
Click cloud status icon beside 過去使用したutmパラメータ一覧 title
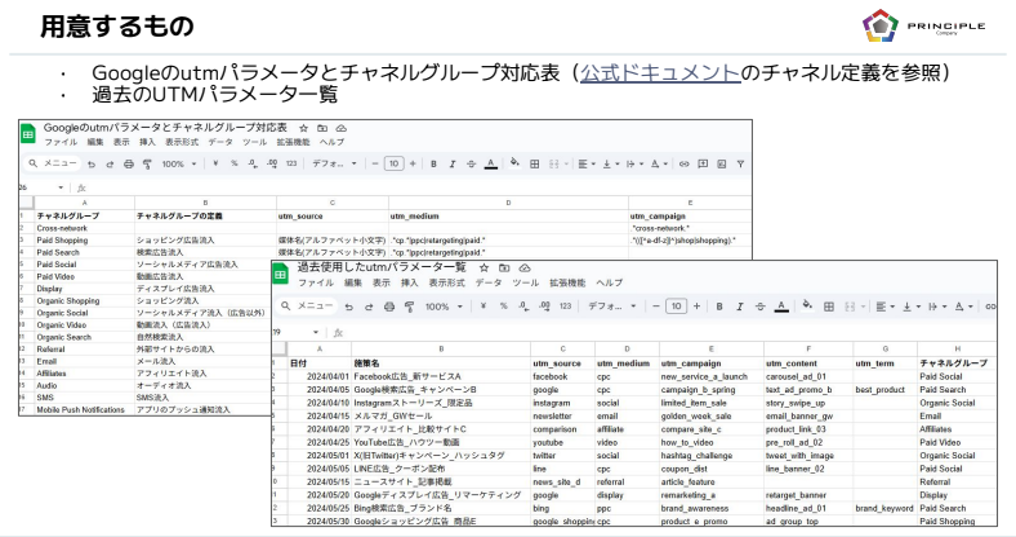525,268
